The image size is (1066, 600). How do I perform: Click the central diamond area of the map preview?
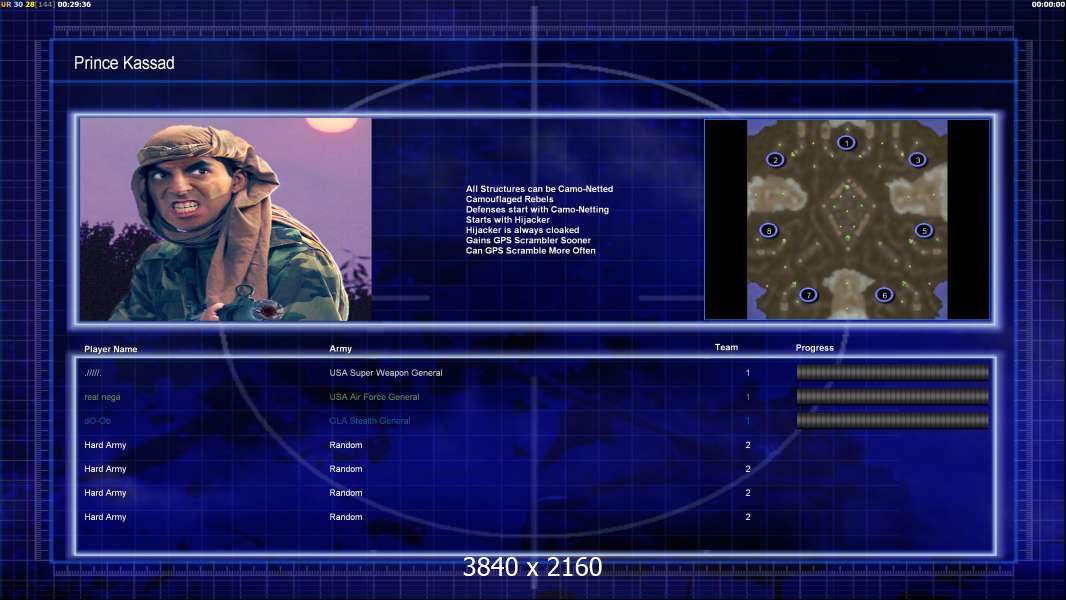click(x=846, y=209)
